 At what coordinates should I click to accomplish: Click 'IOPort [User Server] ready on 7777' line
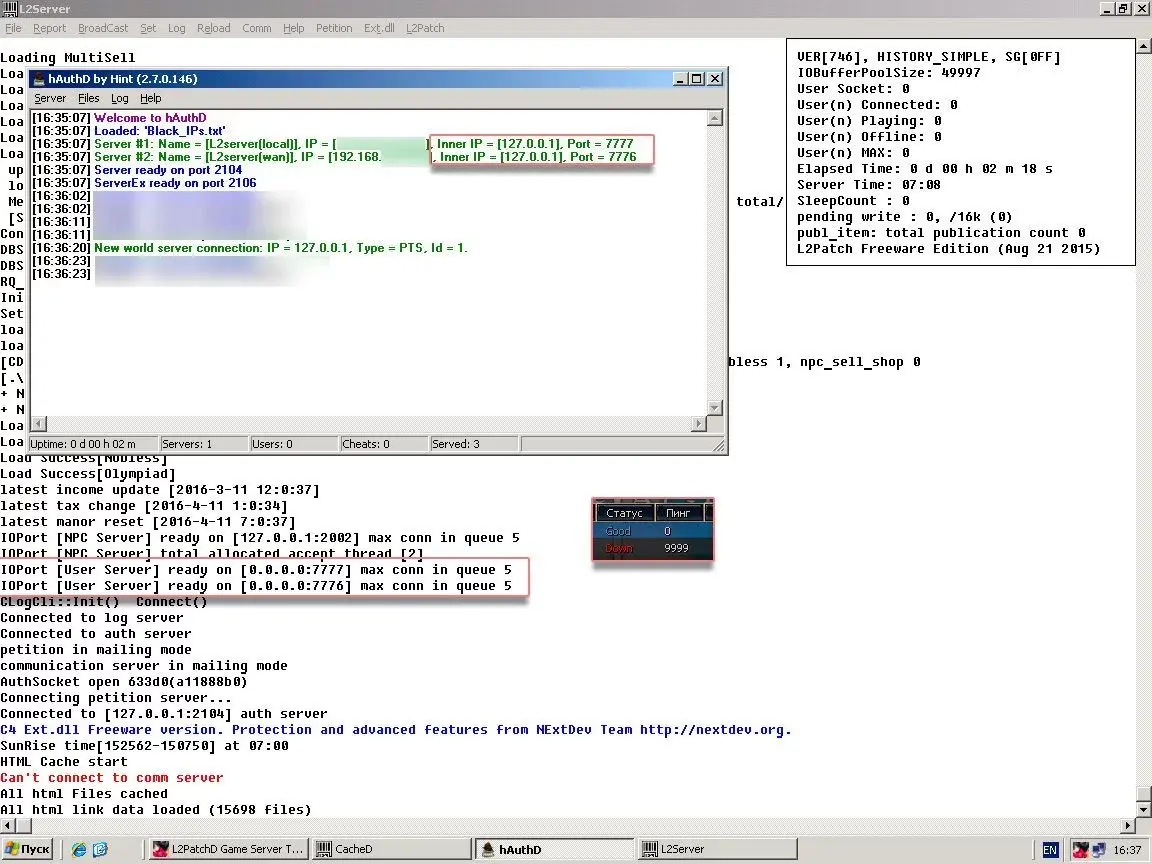pyautogui.click(x=256, y=570)
